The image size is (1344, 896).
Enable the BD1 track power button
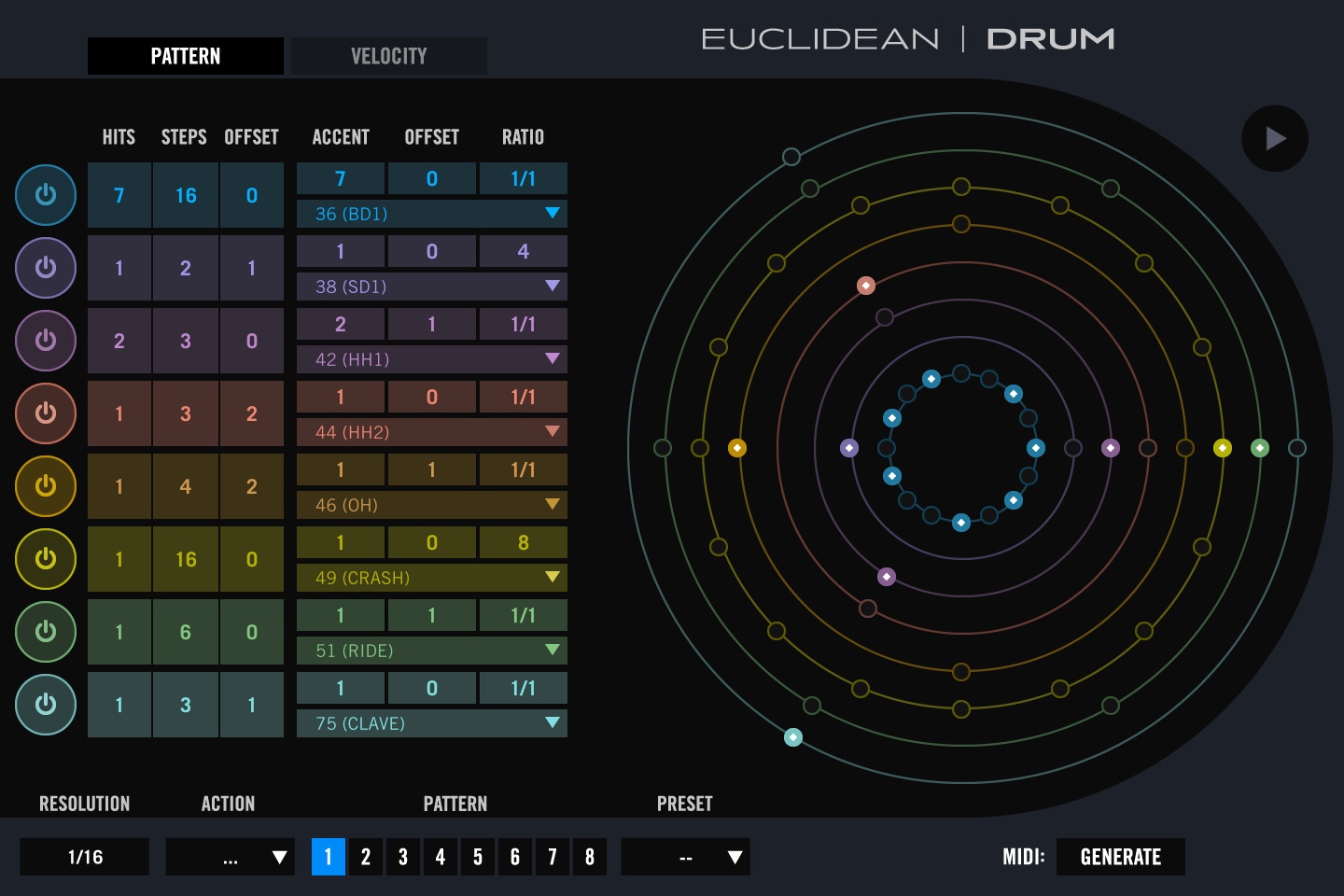pos(45,195)
